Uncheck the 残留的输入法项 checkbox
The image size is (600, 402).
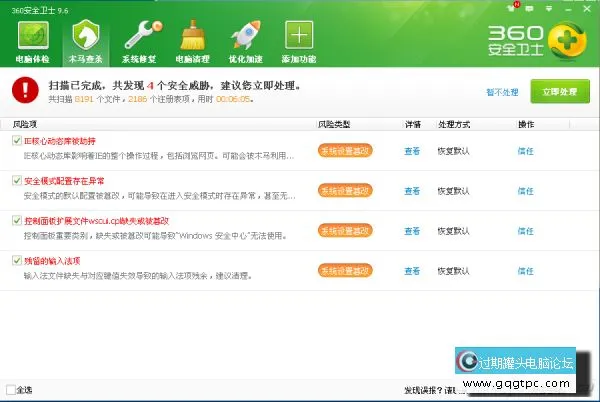16,260
